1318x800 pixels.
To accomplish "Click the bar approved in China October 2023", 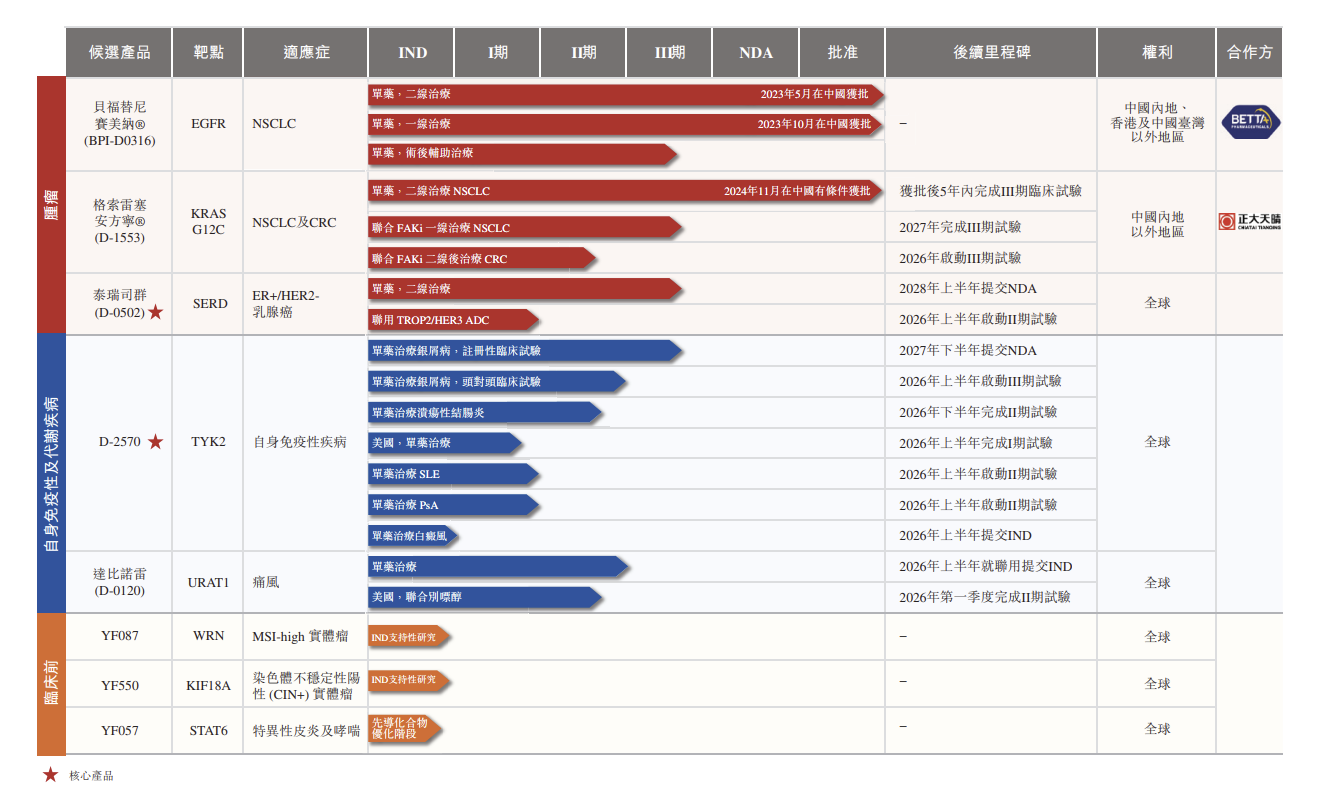I will [x=627, y=124].
